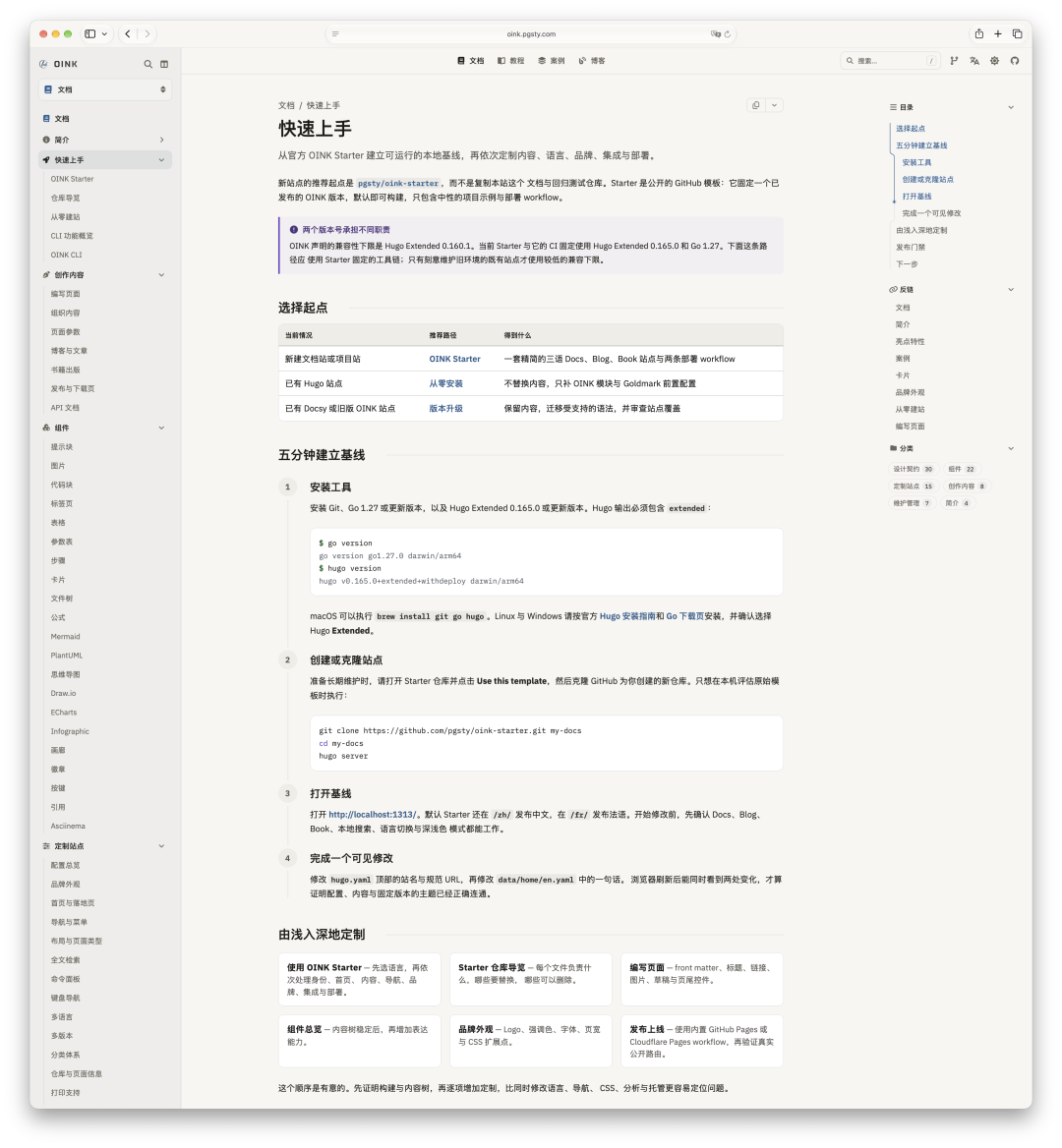
Task: Click the 文档 breadcrumb link
Action: (x=286, y=105)
